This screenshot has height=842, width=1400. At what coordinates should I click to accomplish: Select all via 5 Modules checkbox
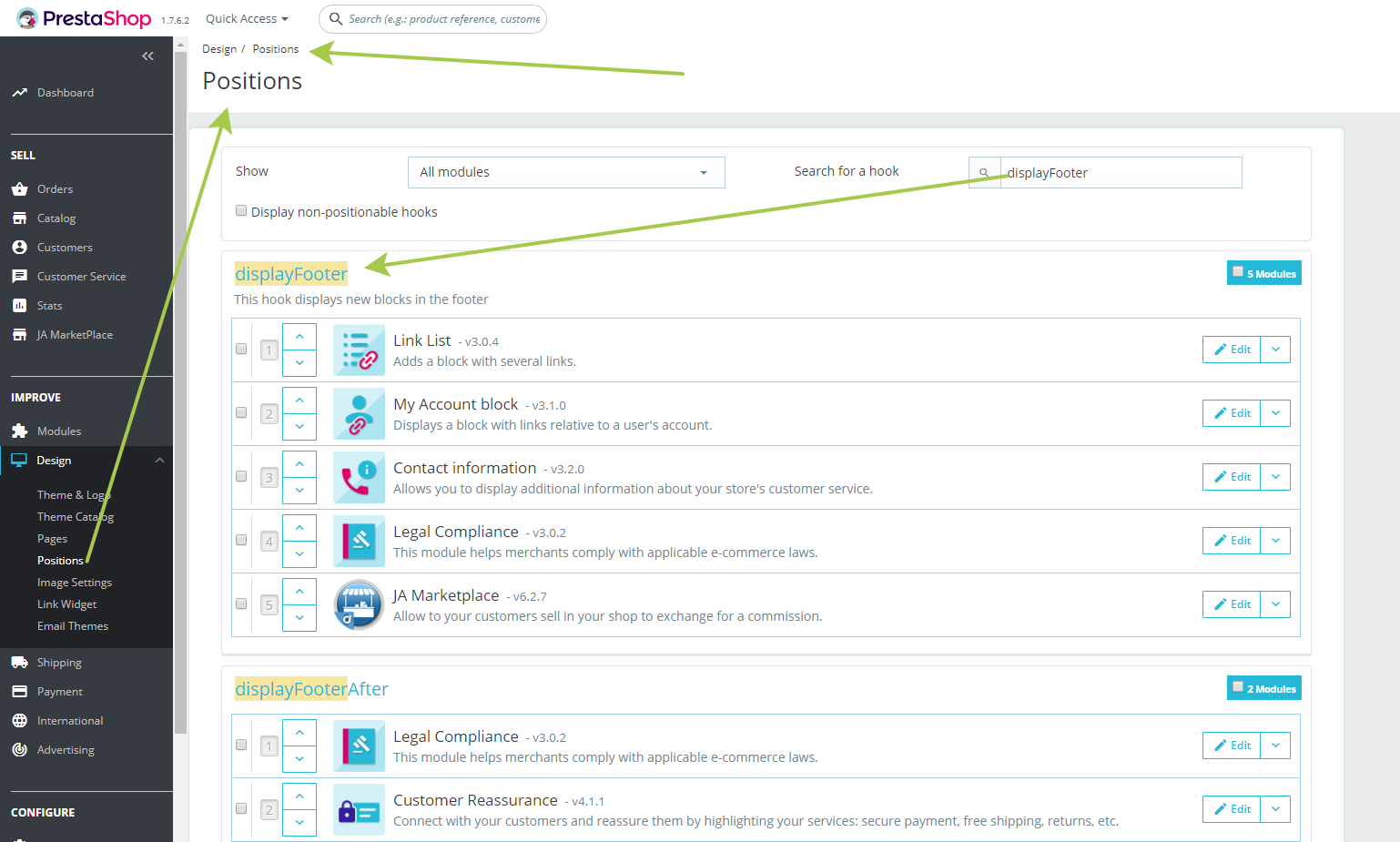point(1238,271)
